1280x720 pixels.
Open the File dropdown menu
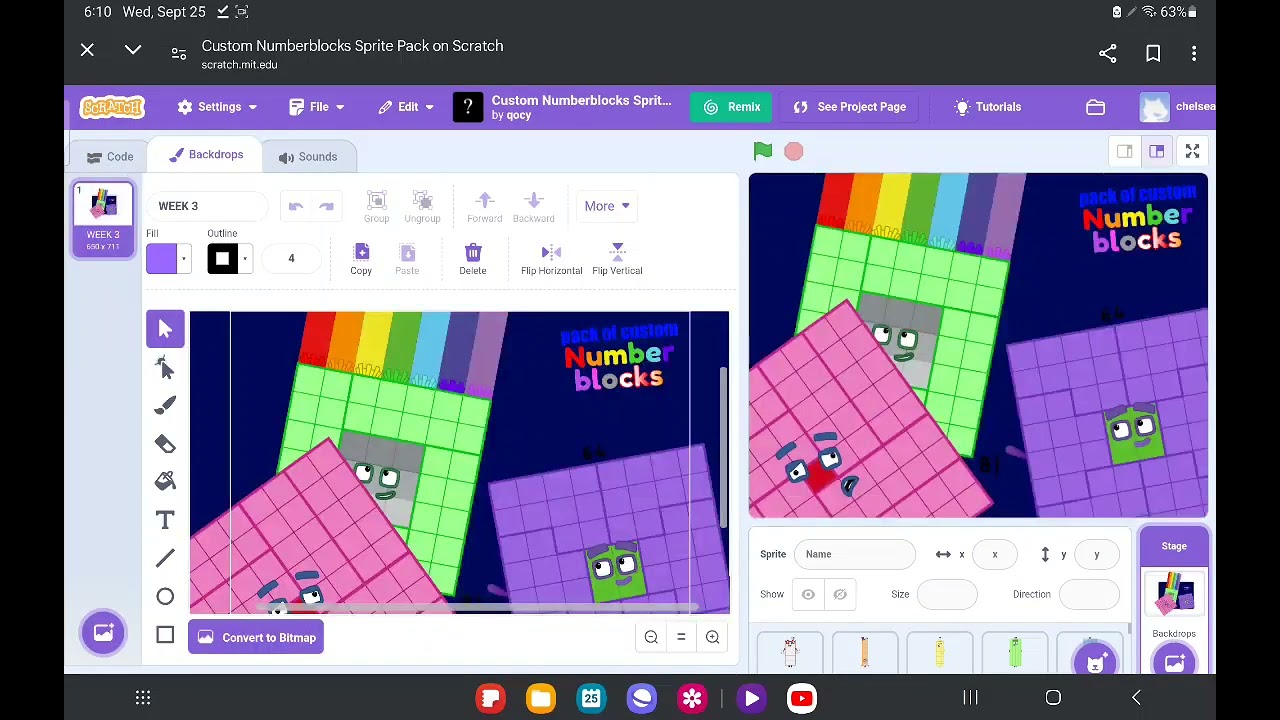pos(317,107)
